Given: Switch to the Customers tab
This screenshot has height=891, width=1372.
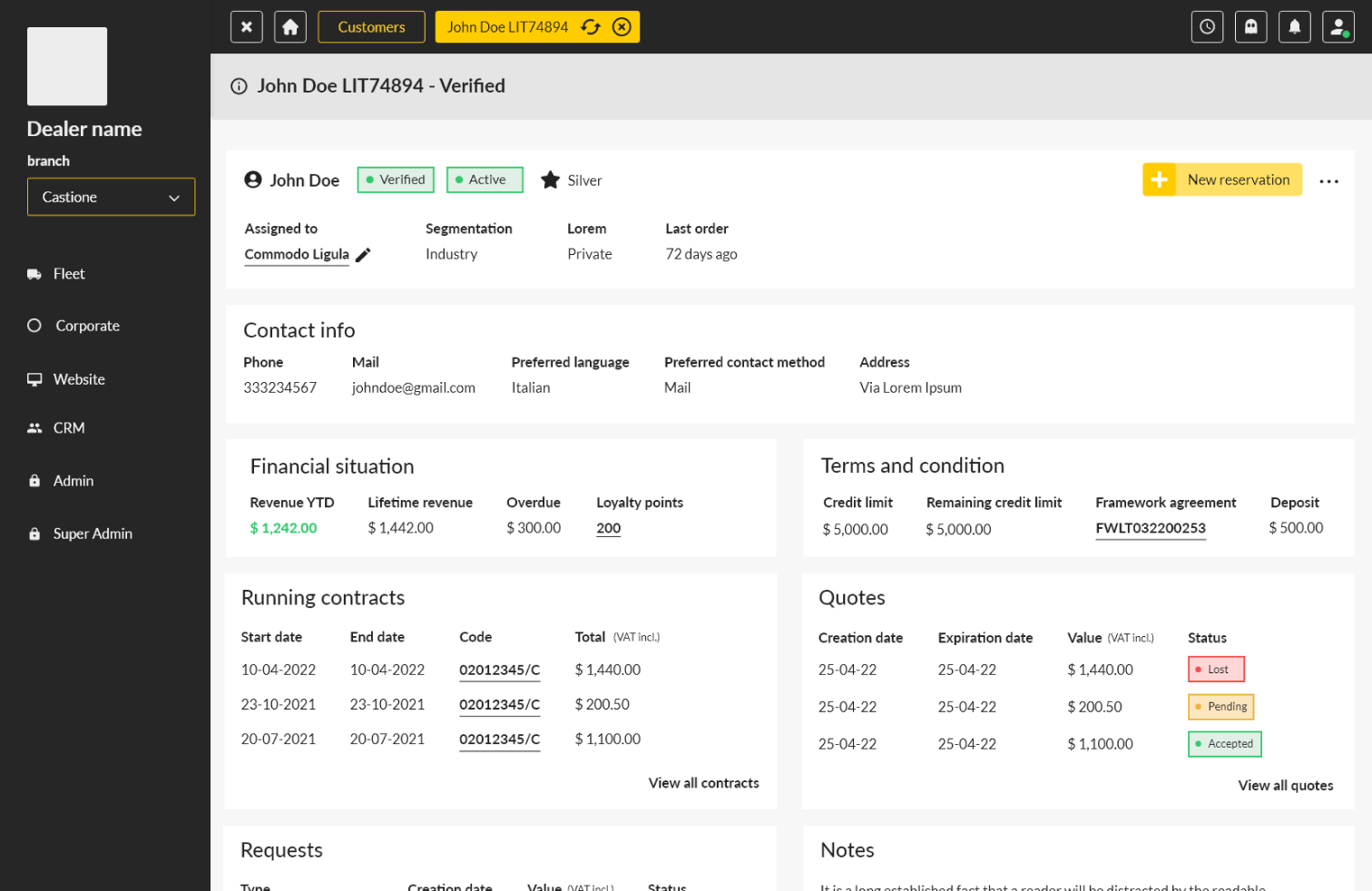Looking at the screenshot, I should (371, 27).
